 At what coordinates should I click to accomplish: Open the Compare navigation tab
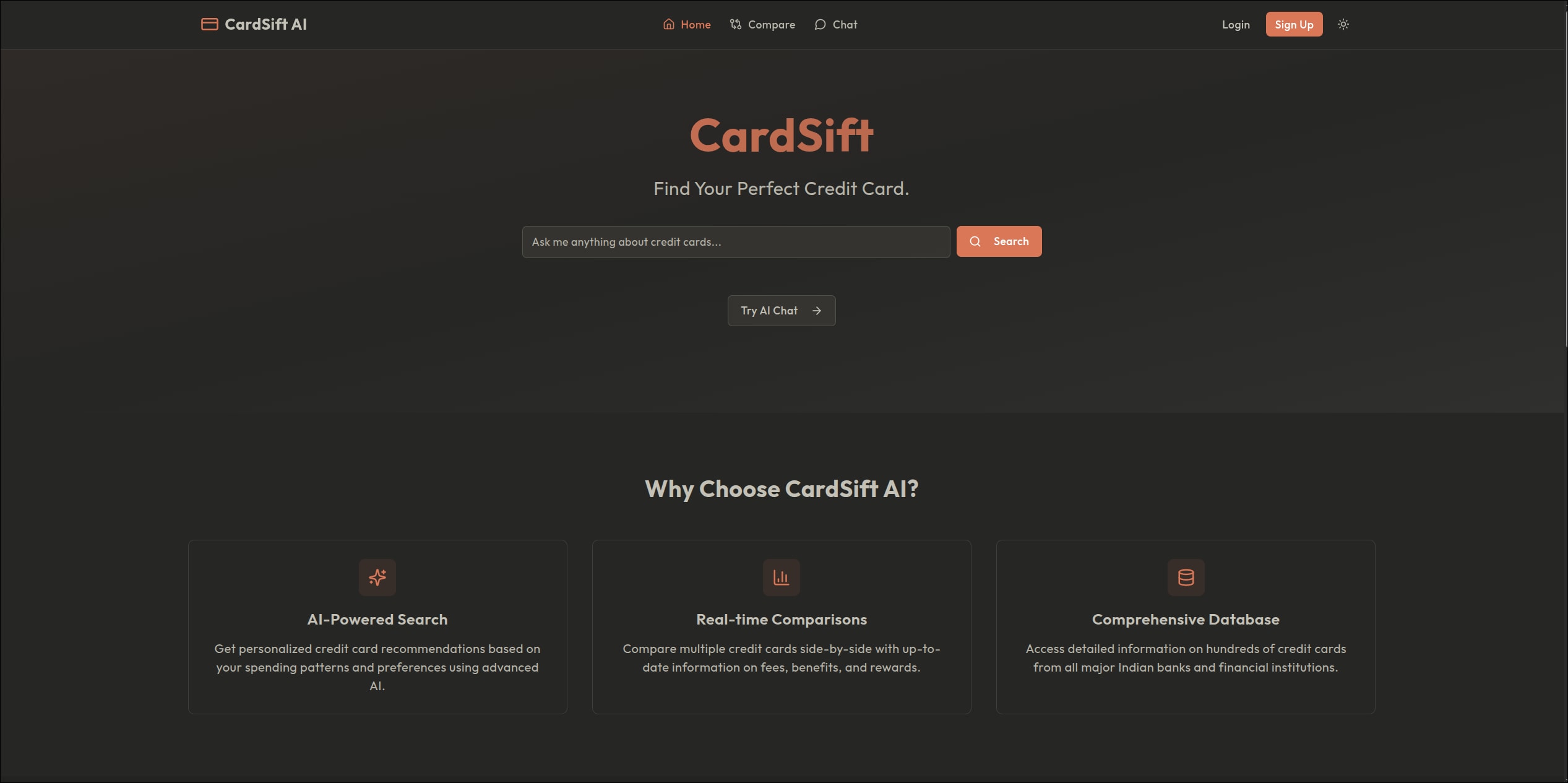tap(771, 25)
